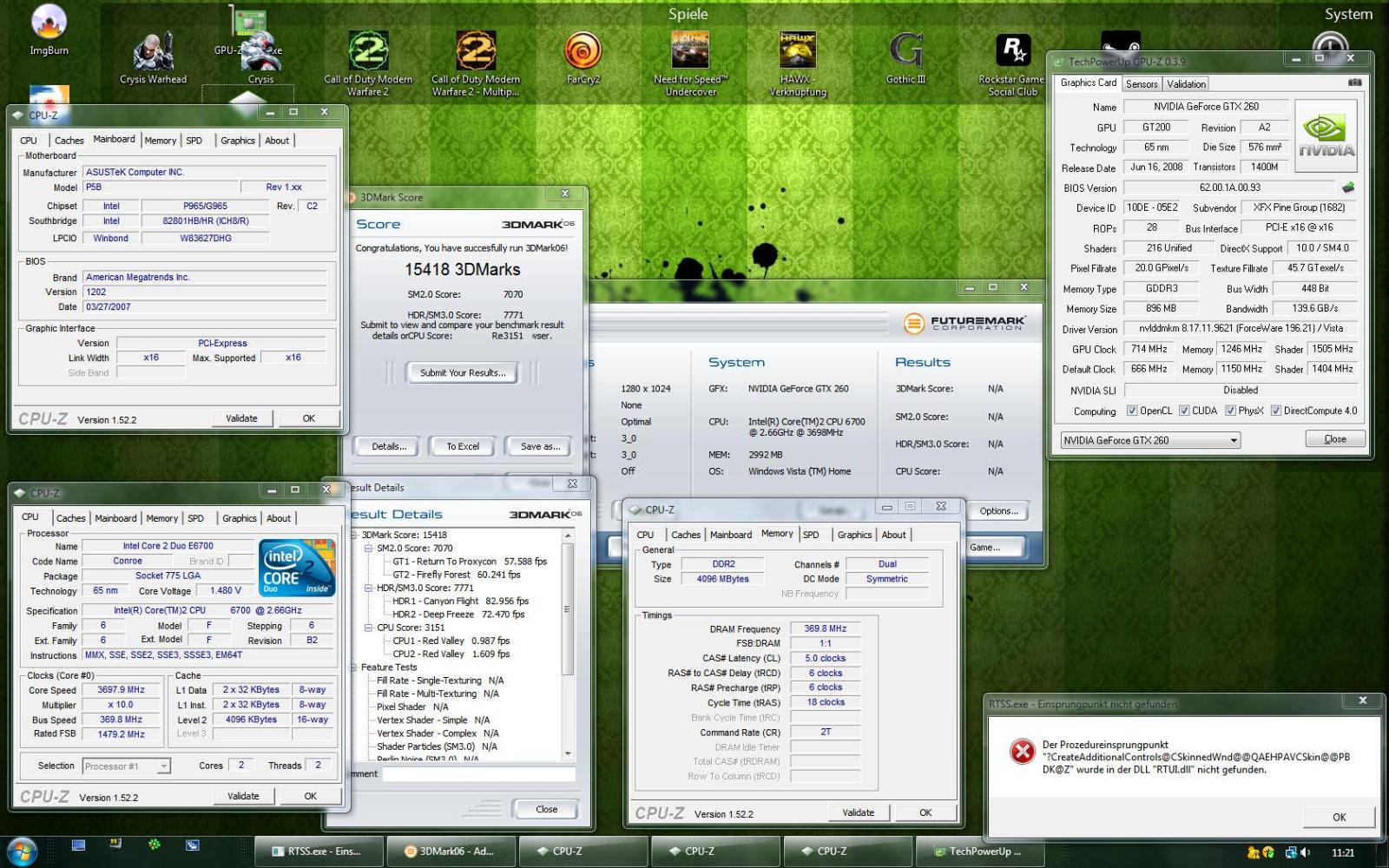
Task: Click OK in CPU-Z Mainboard window
Action: tap(308, 418)
